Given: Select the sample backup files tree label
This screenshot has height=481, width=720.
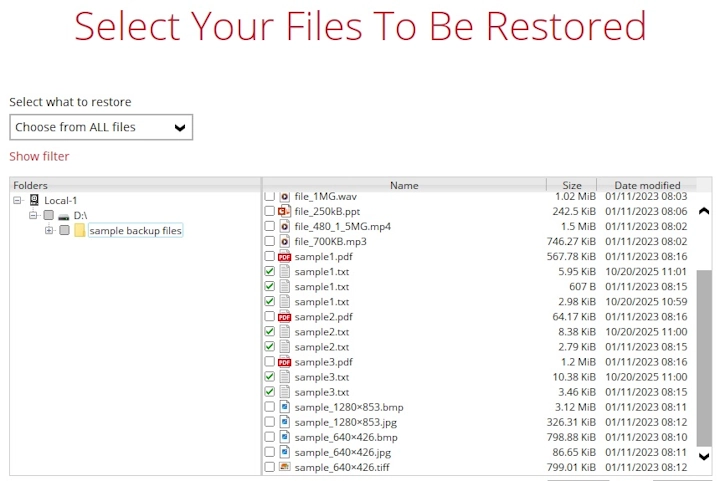Looking at the screenshot, I should 135,230.
